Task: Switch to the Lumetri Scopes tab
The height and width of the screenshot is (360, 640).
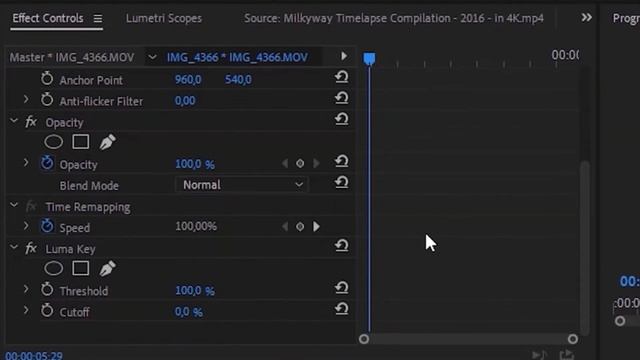Action: 164,18
